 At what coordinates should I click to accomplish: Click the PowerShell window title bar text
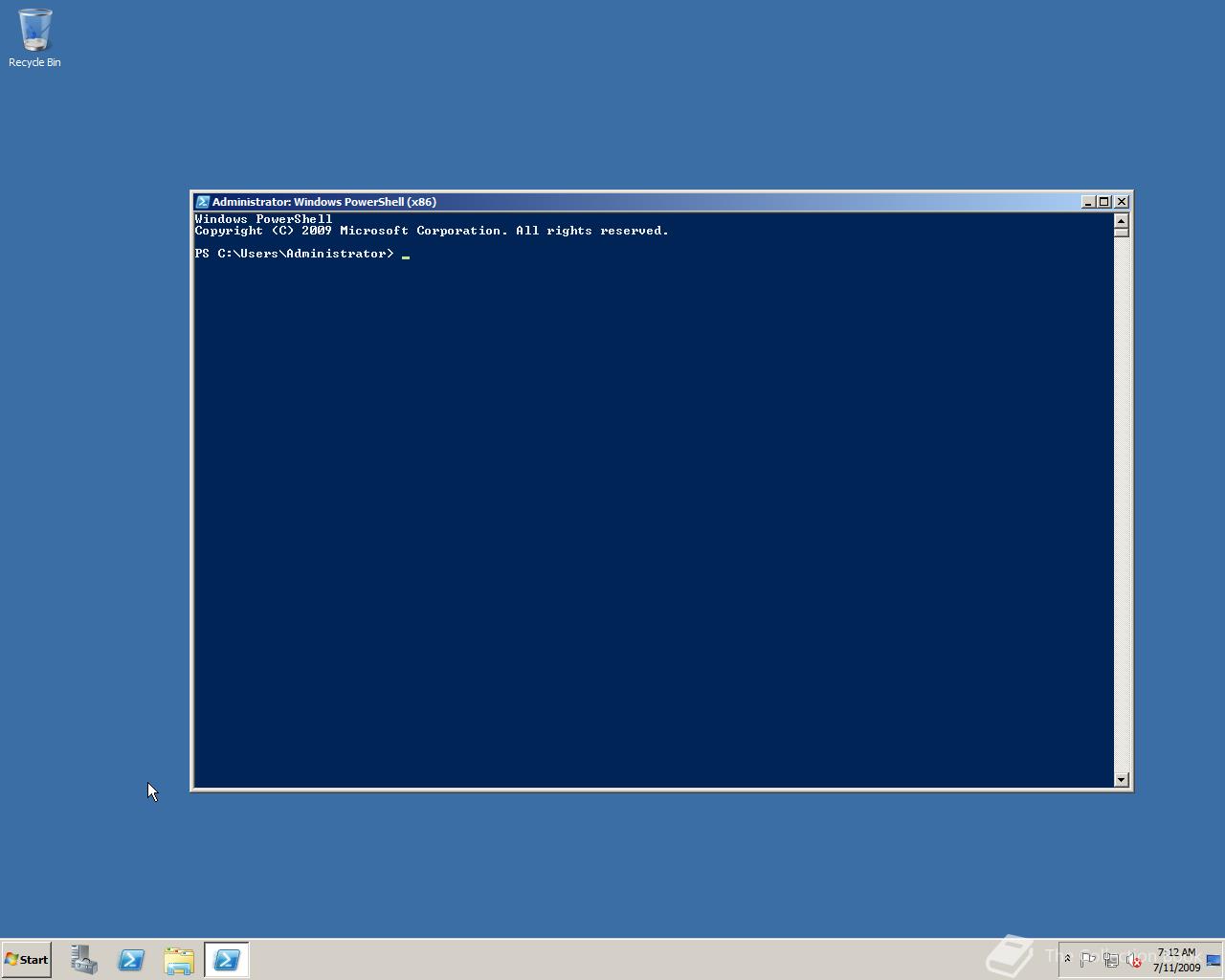pos(324,202)
